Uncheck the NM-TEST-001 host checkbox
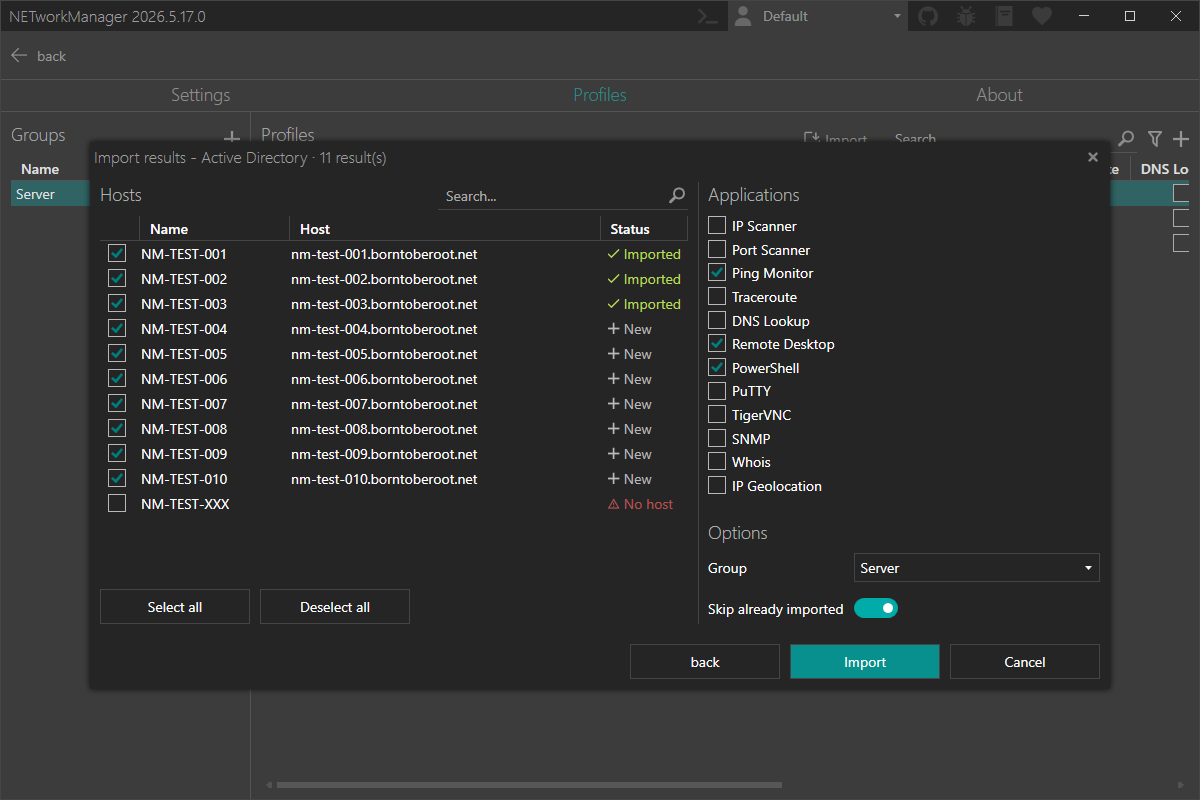The width and height of the screenshot is (1200, 800). 117,254
